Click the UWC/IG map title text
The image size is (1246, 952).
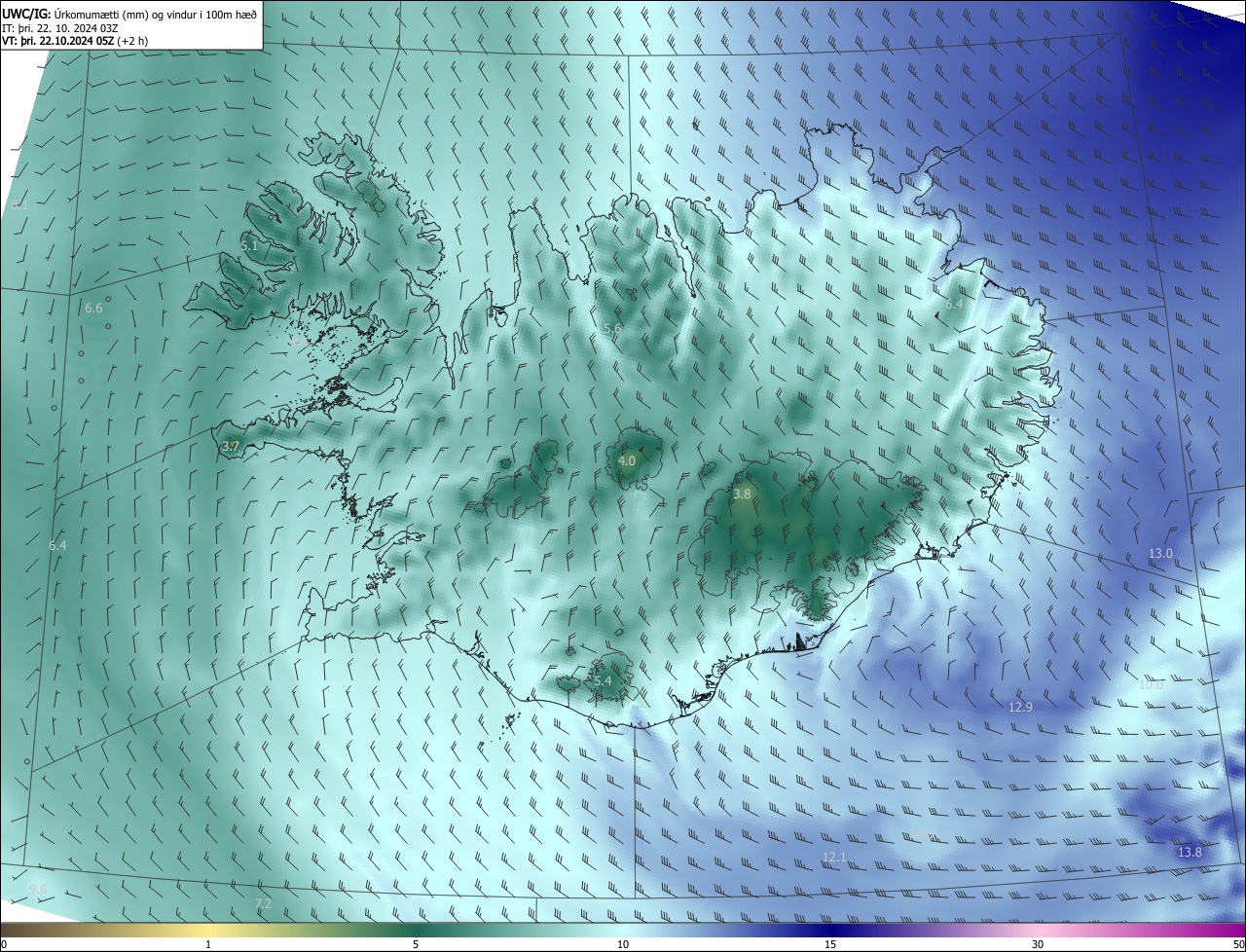[x=129, y=14]
